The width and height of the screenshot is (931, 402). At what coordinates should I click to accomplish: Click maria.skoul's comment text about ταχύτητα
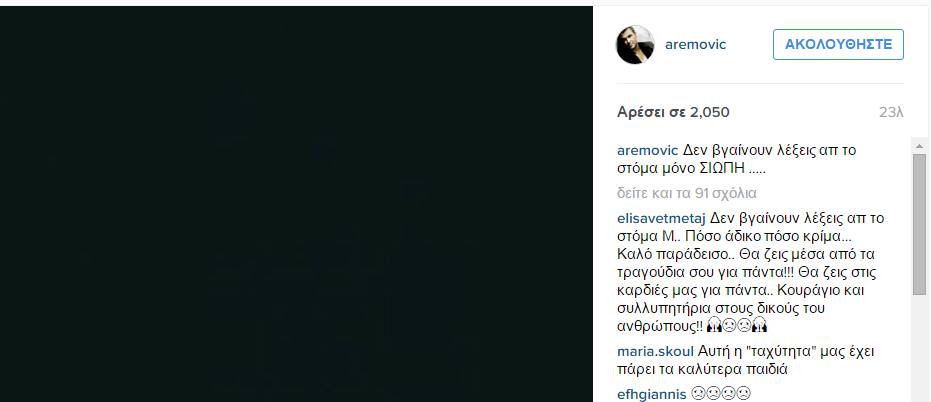coord(746,360)
